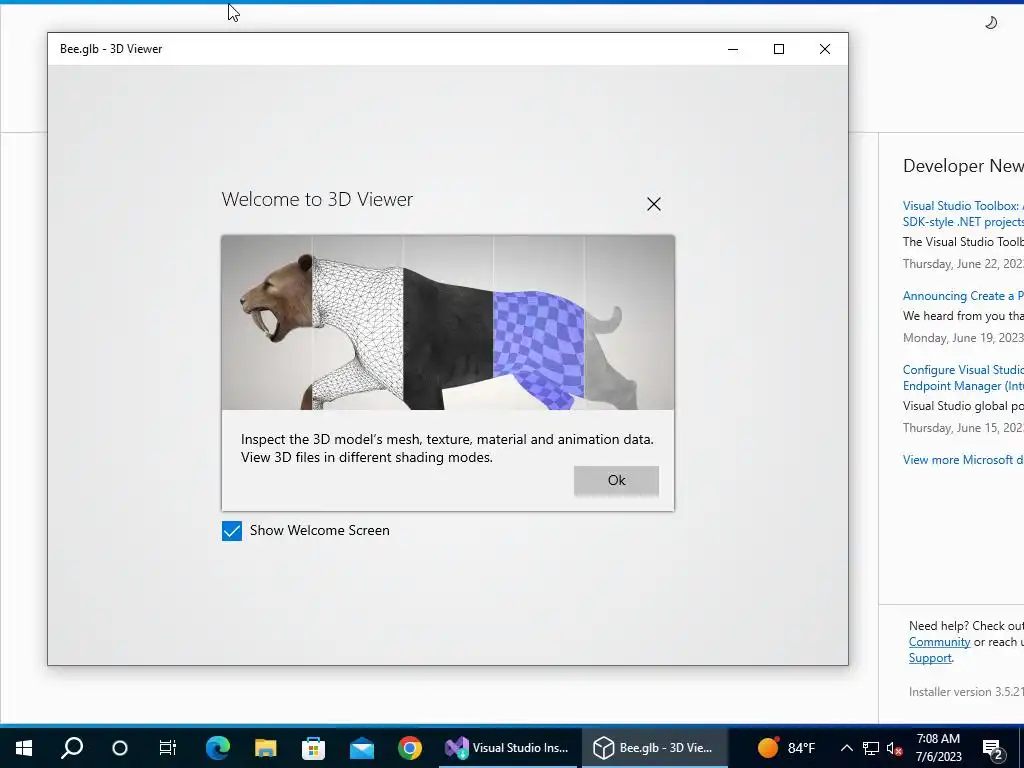Screen dimensions: 1024x768
Task: Click Developer News heading
Action: click(963, 166)
